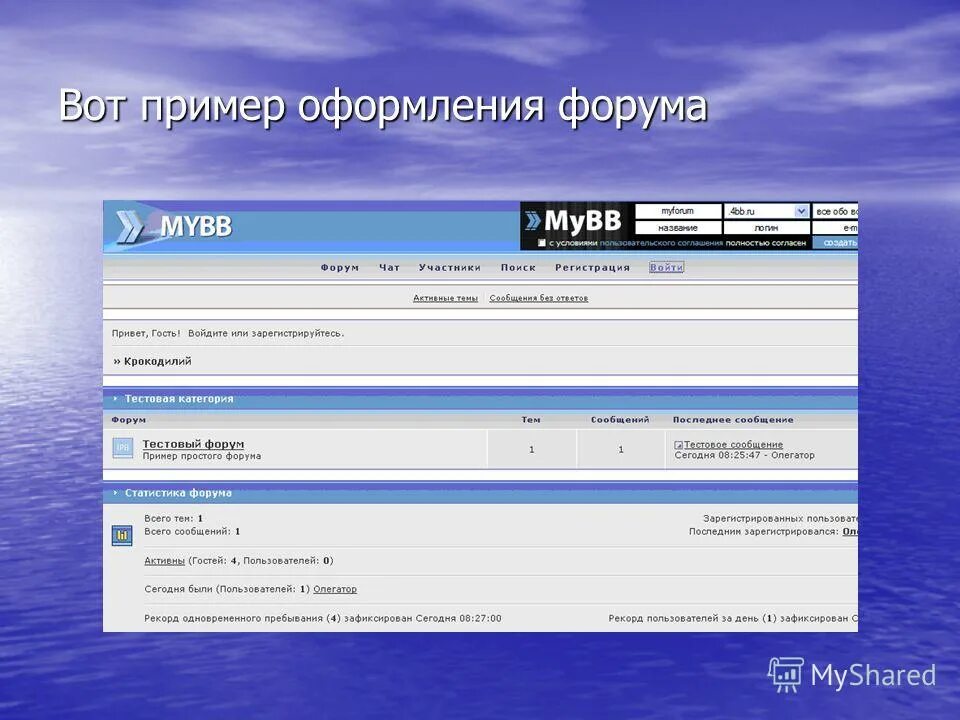This screenshot has height=720, width=960.
Task: Click the пользовательского соглашения highlighted link text
Action: pos(658,243)
